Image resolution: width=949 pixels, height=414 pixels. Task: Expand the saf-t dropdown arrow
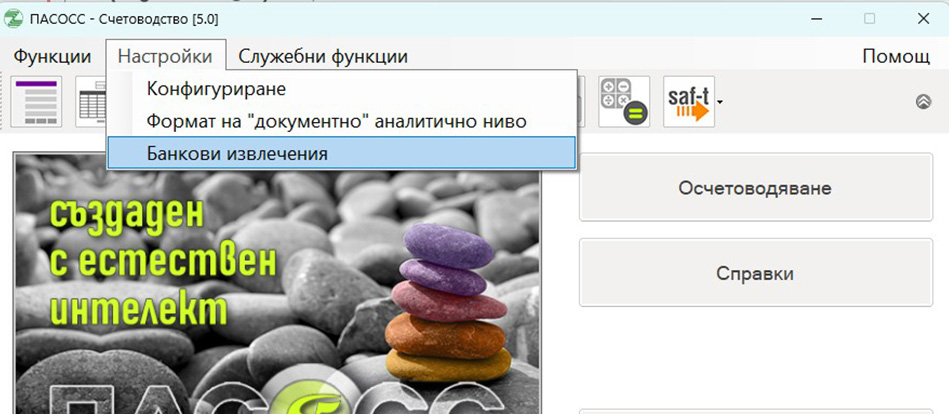pyautogui.click(x=719, y=102)
